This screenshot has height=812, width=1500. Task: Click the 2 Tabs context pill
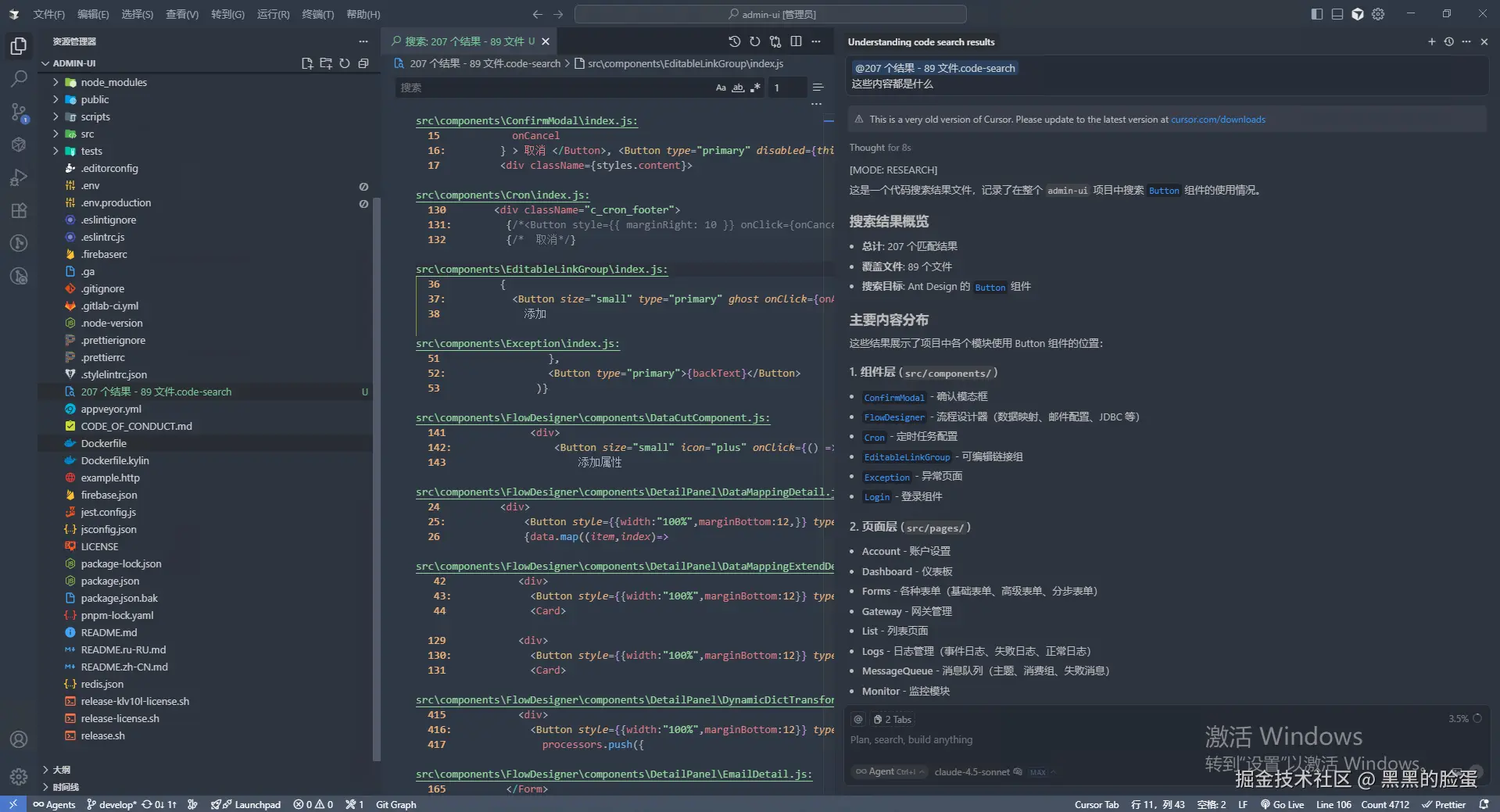point(893,719)
